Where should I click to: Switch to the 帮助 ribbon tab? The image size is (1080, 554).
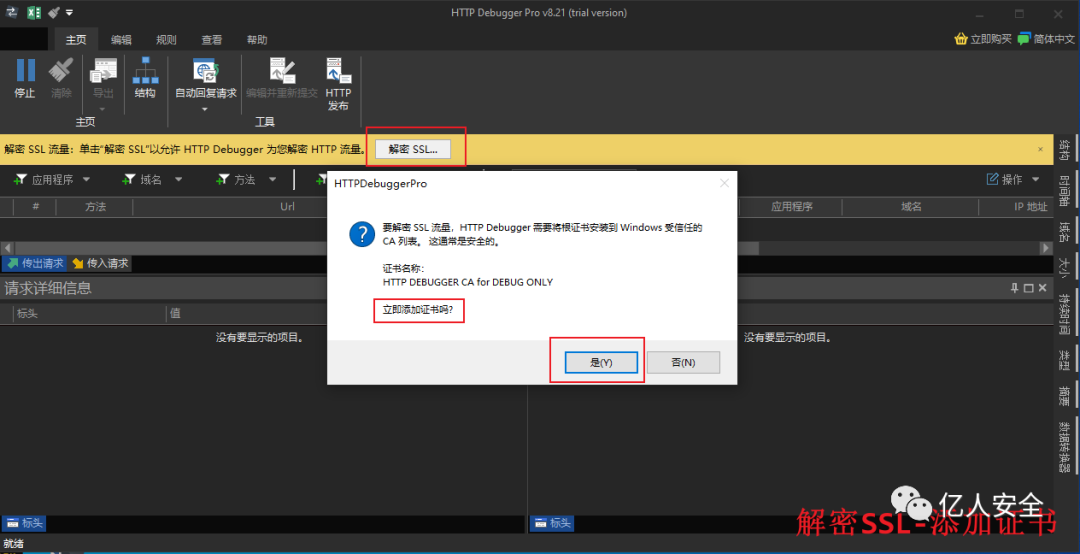point(257,39)
